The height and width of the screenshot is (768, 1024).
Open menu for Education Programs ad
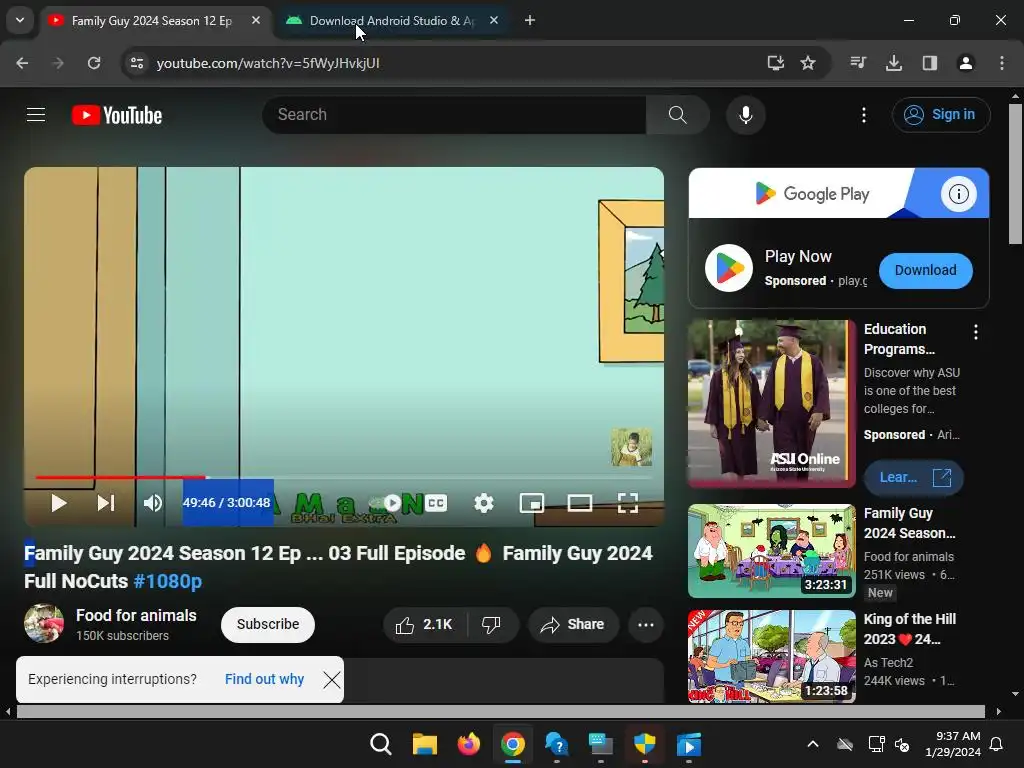point(976,332)
